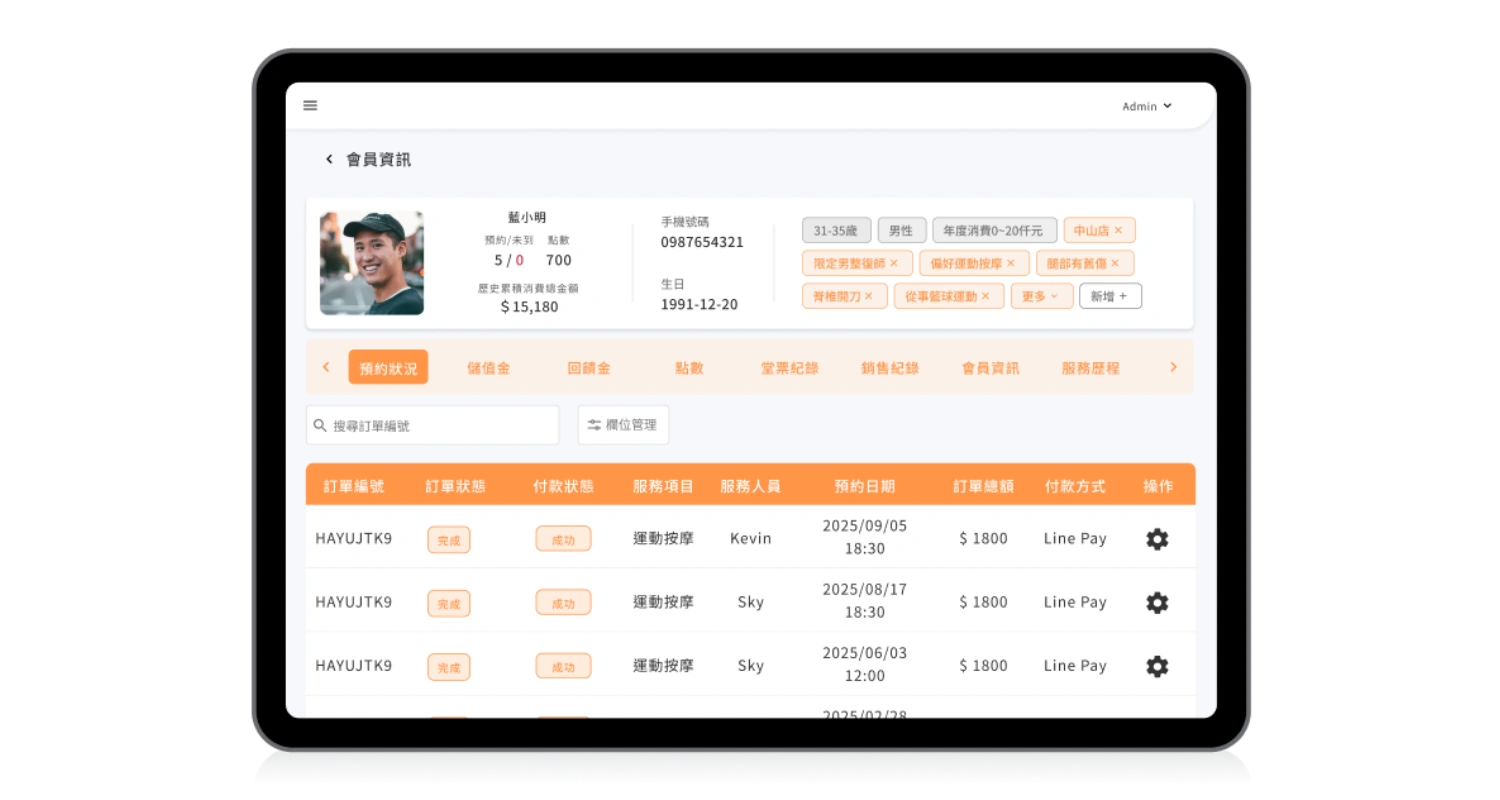Click the points value 700
Viewport: 1500px width, 800px height.
pos(559,260)
